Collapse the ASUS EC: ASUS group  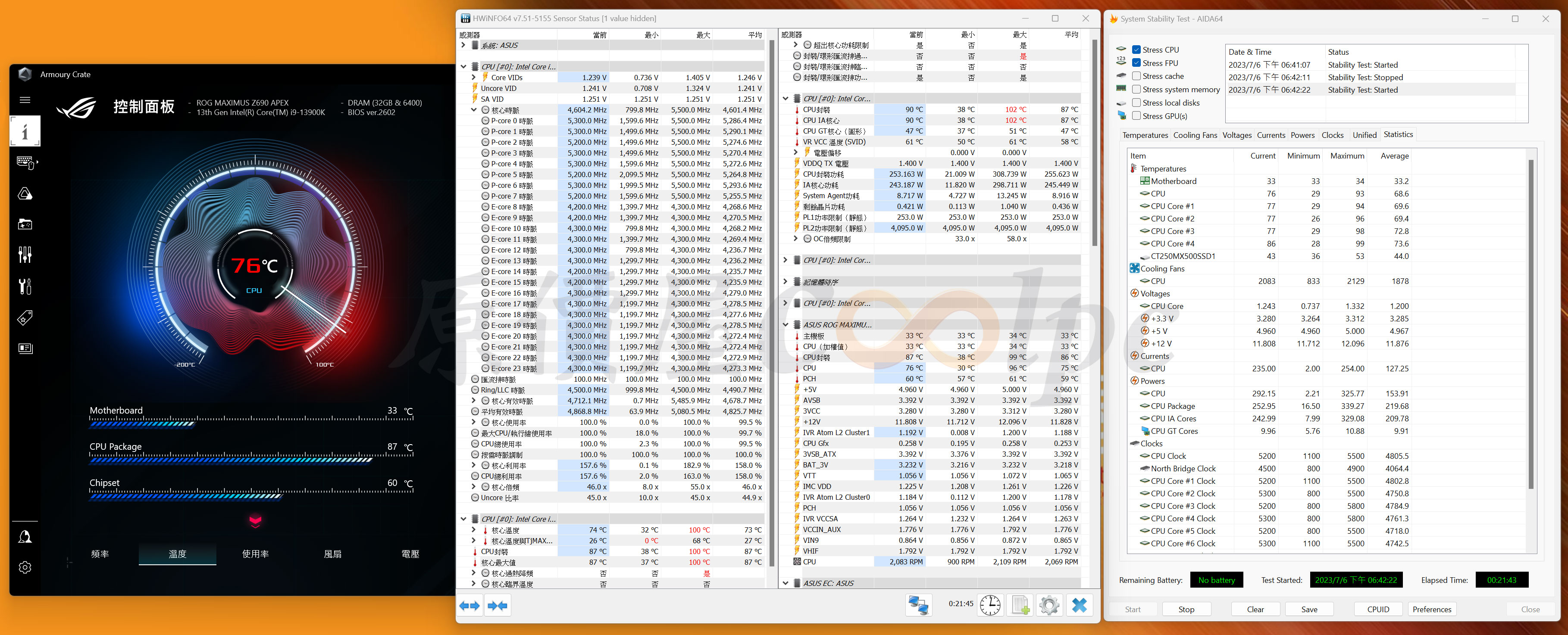pos(785,583)
